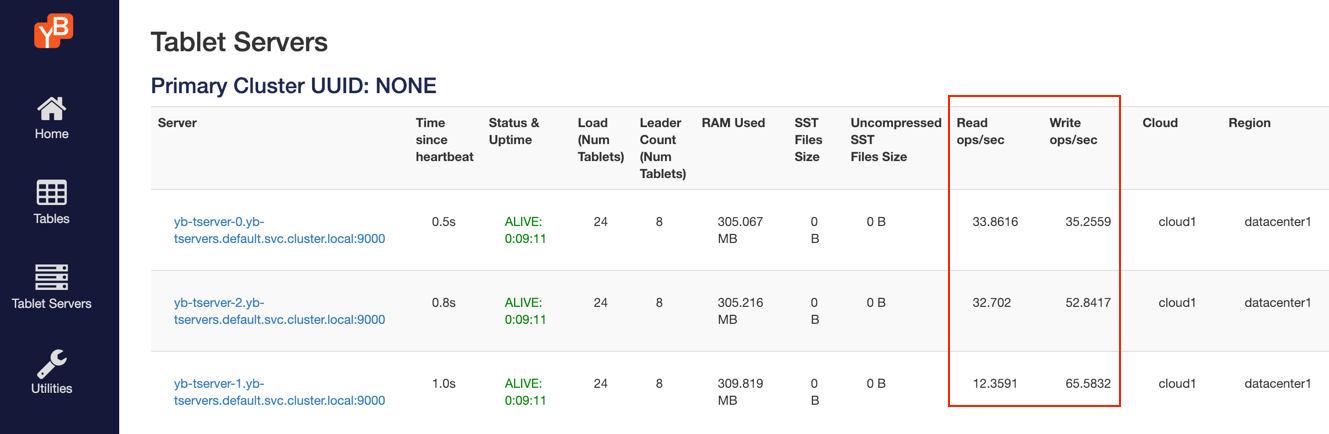The height and width of the screenshot is (434, 1329).
Task: Click ALIVE status of yb-tserver-0
Action: tap(525, 230)
